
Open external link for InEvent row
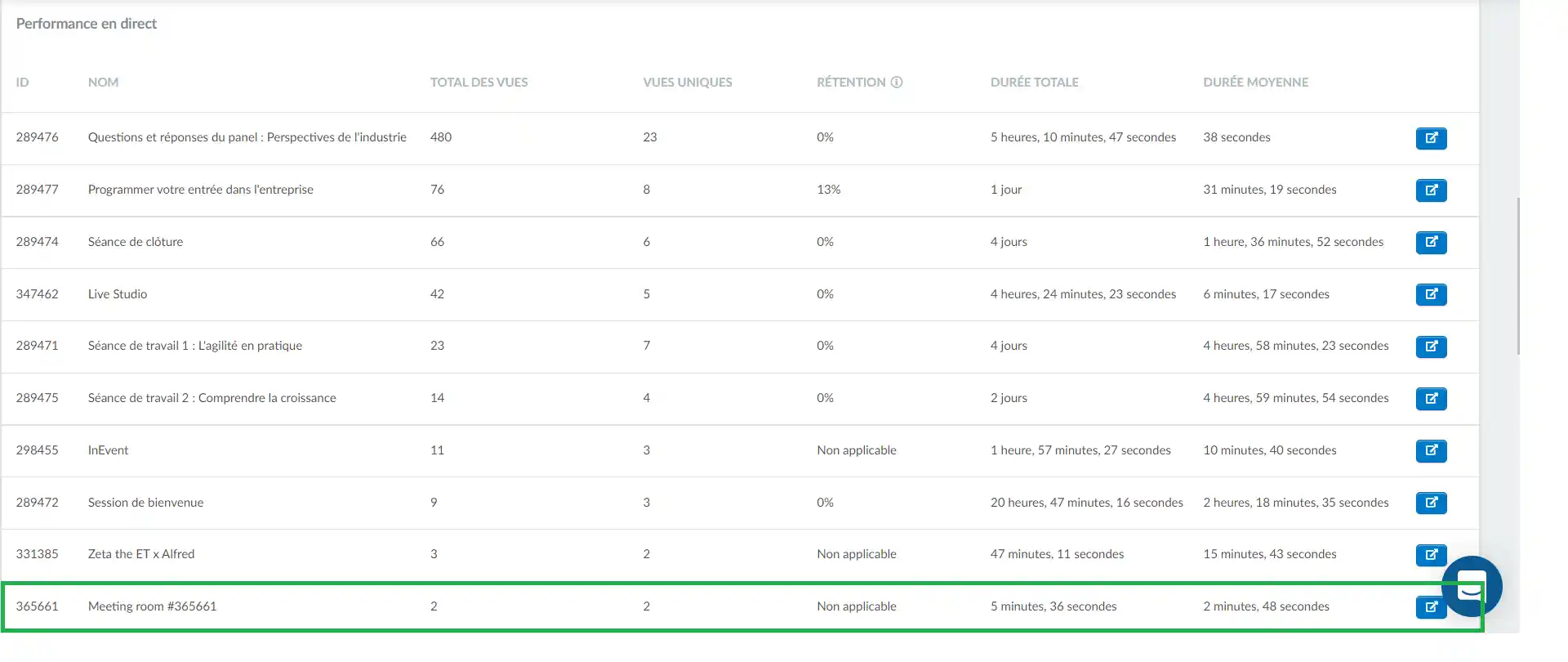click(1431, 451)
